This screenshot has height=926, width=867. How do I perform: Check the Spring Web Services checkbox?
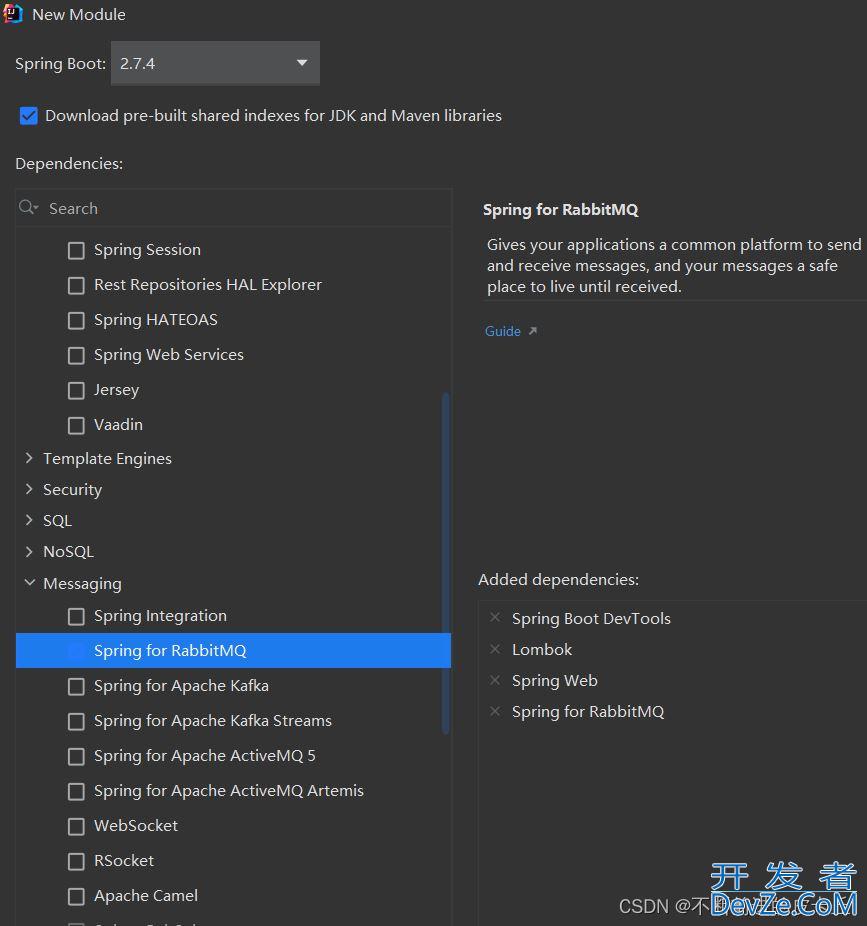tap(76, 356)
